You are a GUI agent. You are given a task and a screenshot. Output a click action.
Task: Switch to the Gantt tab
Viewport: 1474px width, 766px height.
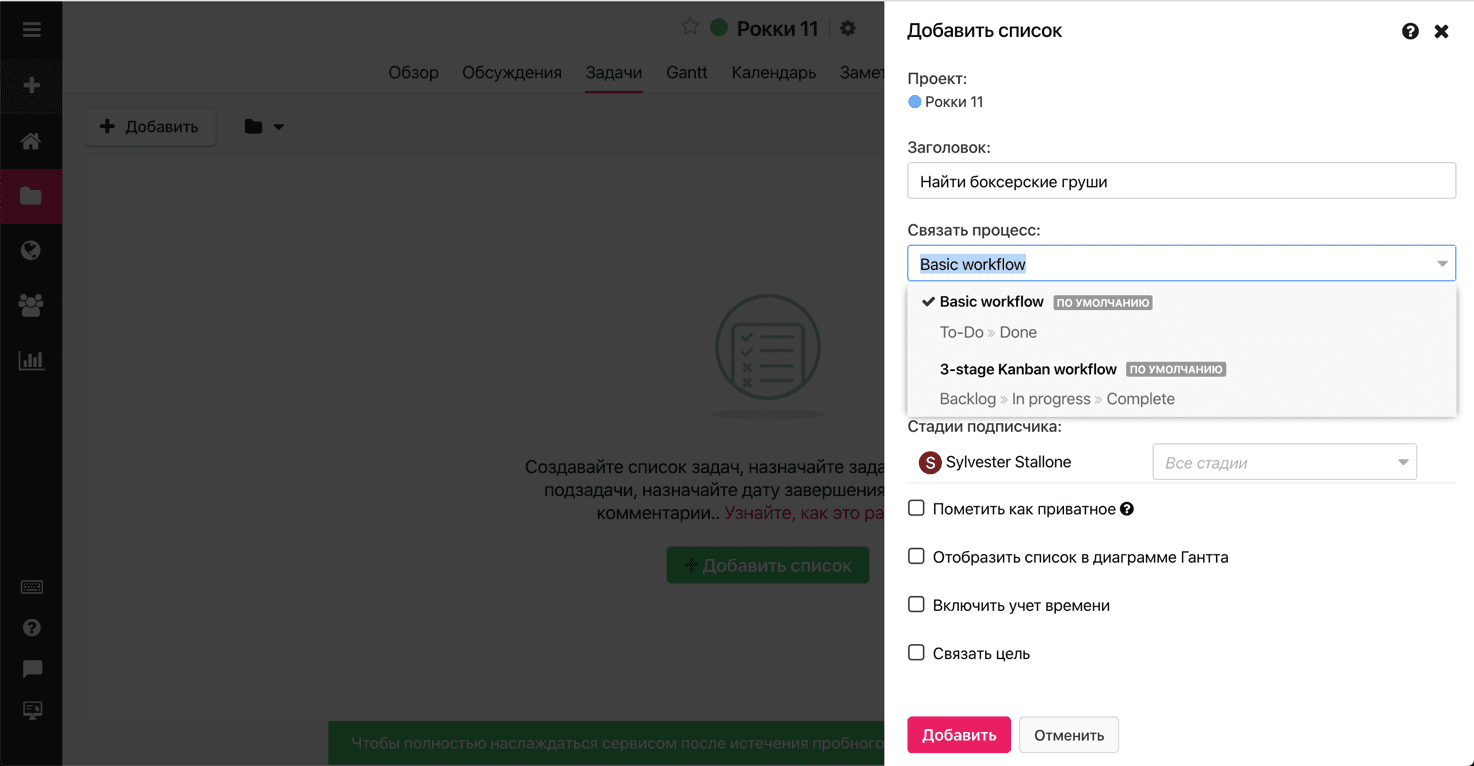coord(687,72)
